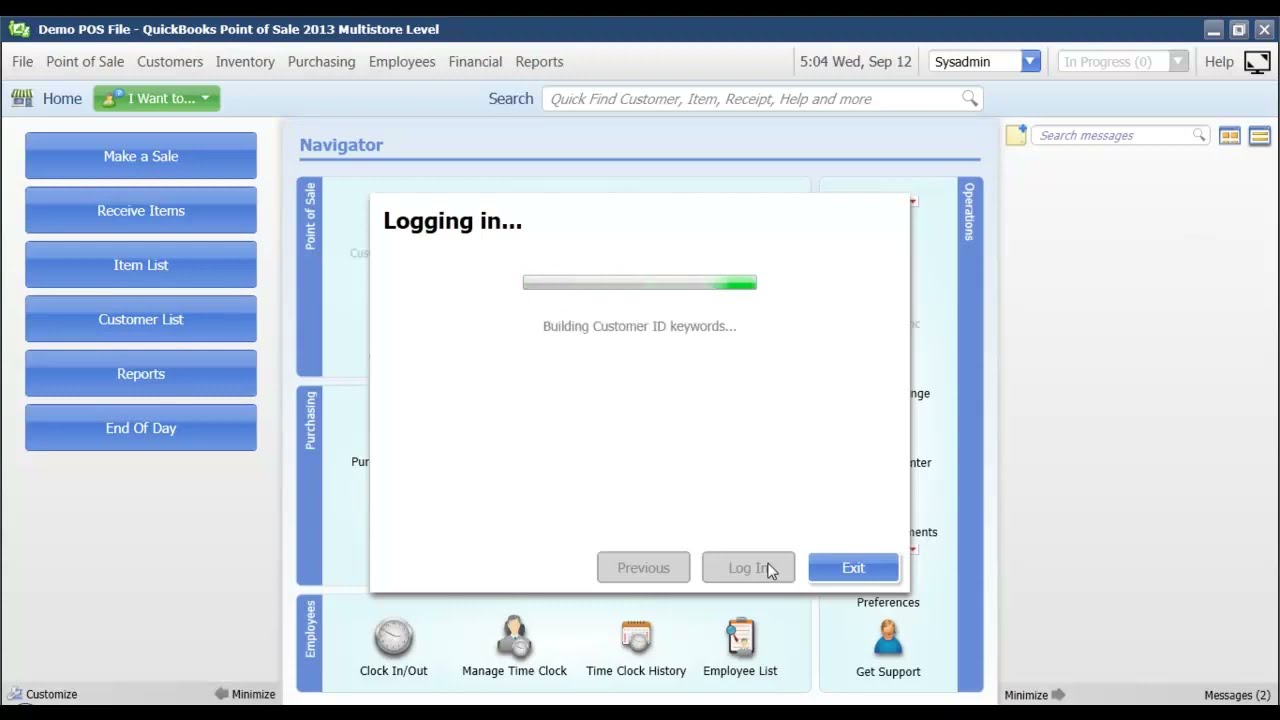Open Preferences in Operations panel
Image resolution: width=1280 pixels, height=720 pixels.
[888, 602]
